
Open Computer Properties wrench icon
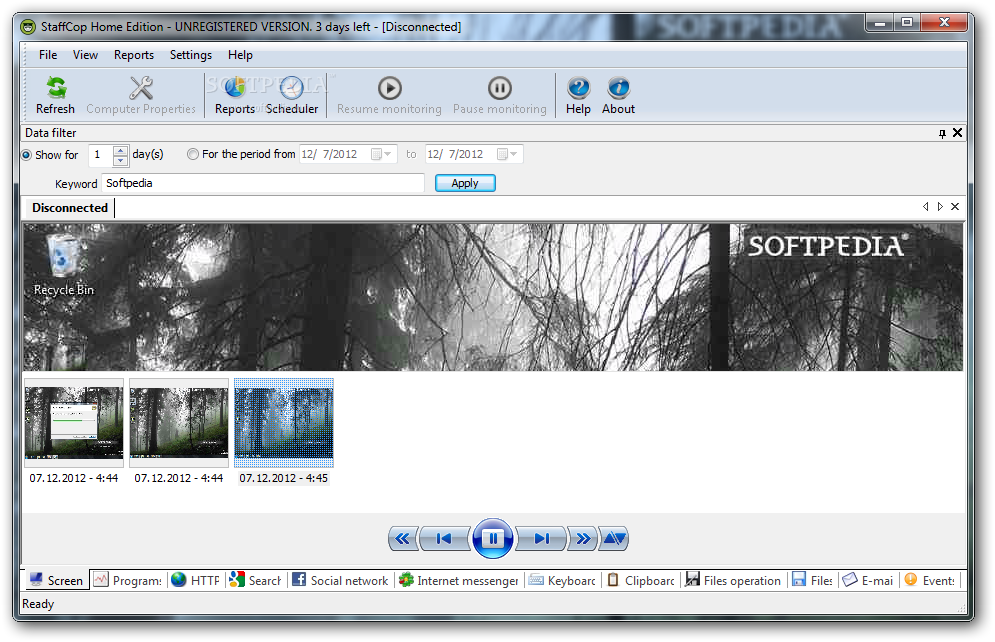(x=140, y=88)
